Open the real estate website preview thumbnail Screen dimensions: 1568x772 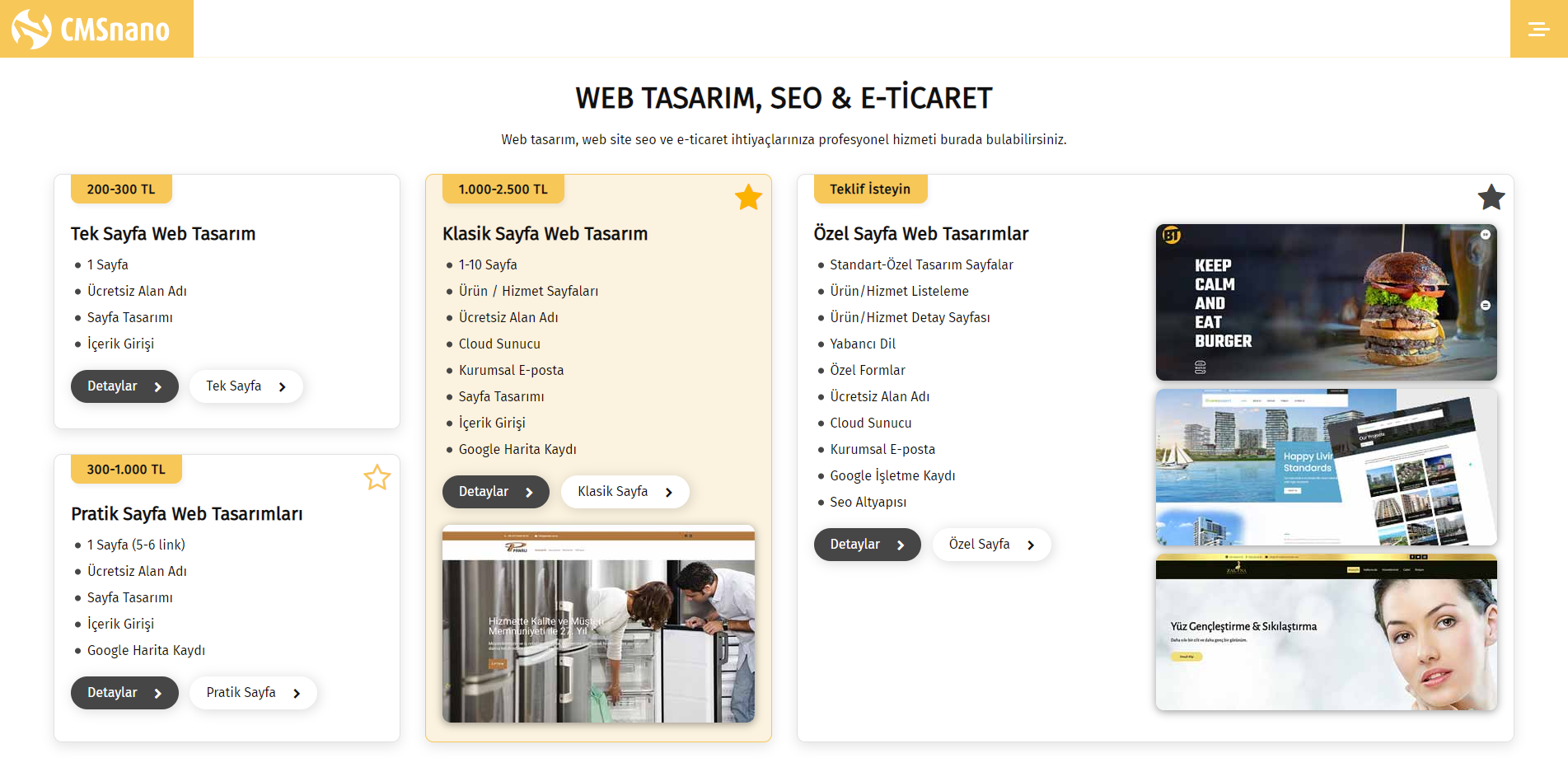(1327, 467)
